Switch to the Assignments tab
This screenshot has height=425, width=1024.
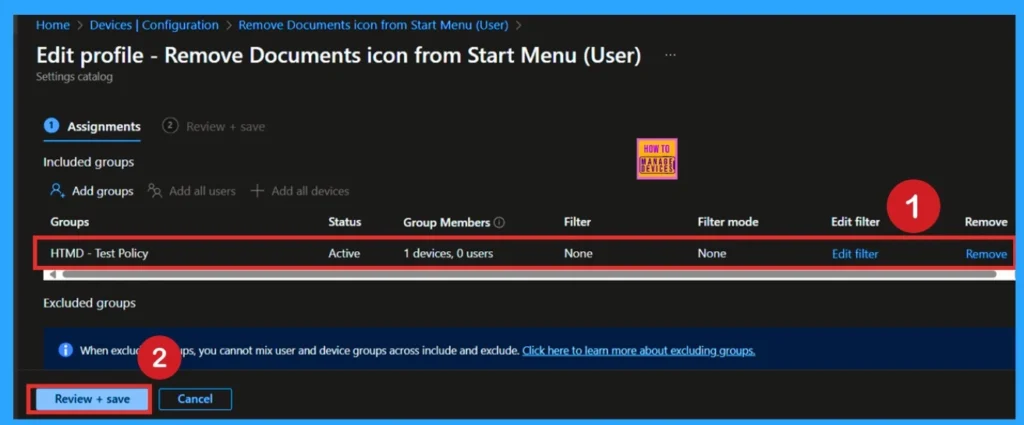click(x=92, y=127)
